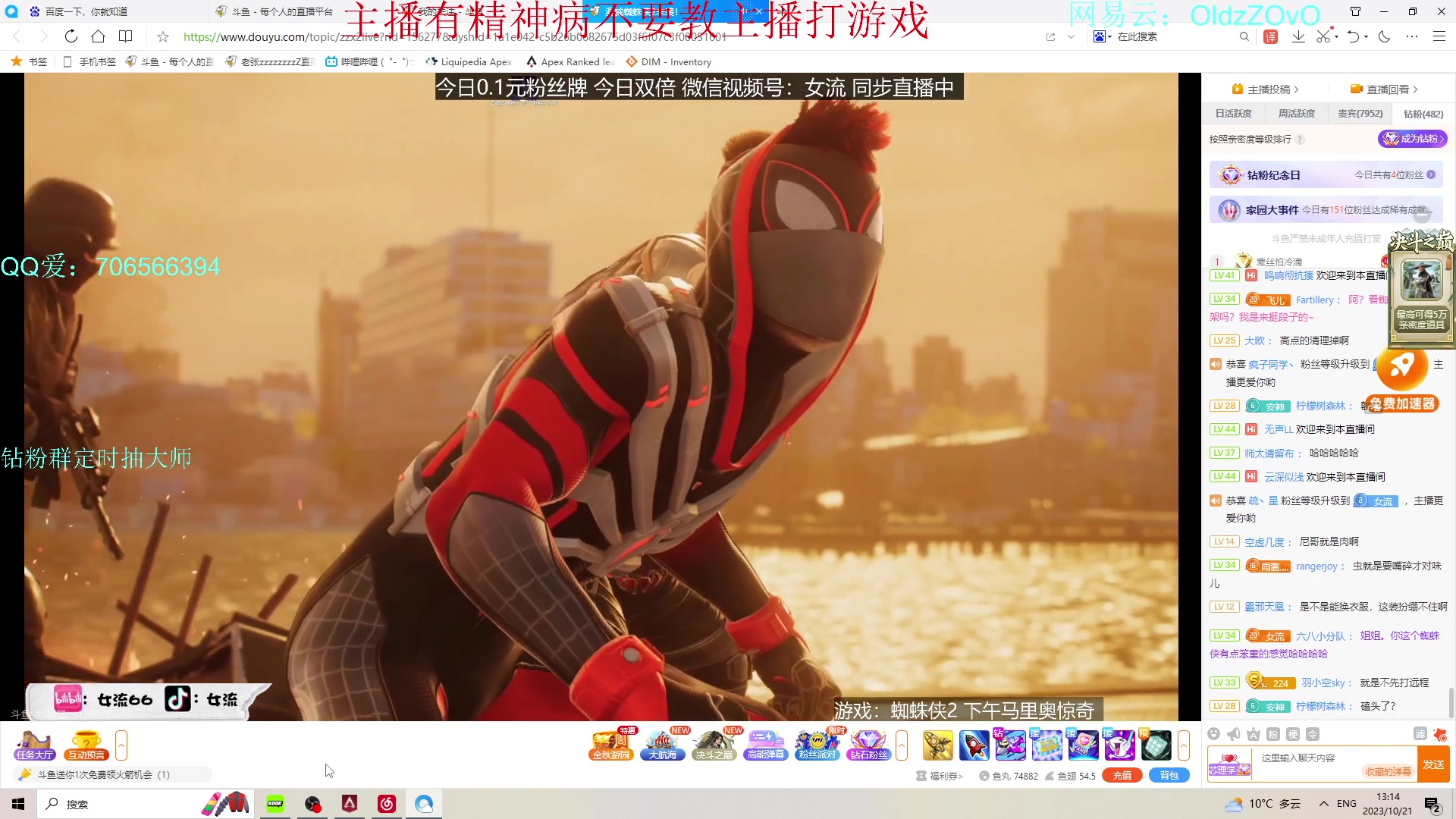Send the airplane gift icon
1456x819 pixels.
(x=938, y=745)
